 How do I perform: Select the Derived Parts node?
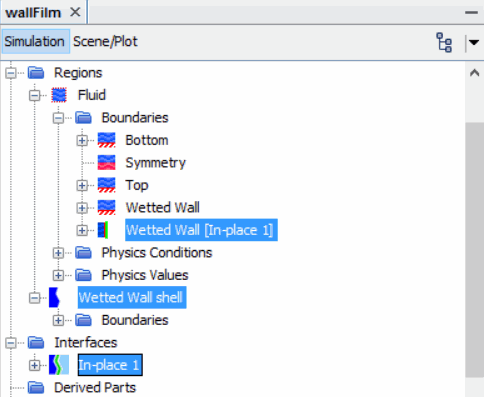pyautogui.click(x=95, y=388)
